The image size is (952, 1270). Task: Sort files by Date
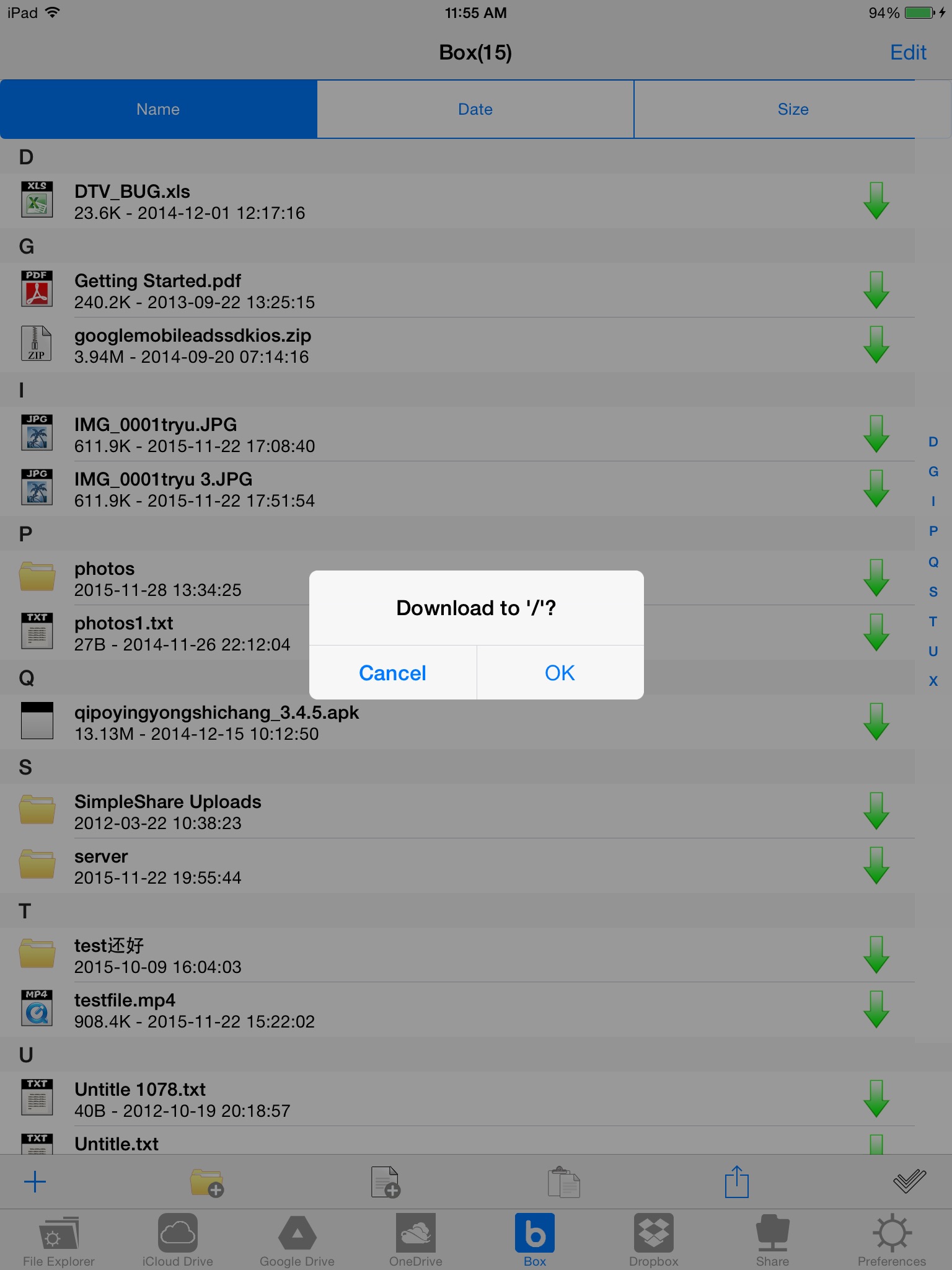click(475, 109)
